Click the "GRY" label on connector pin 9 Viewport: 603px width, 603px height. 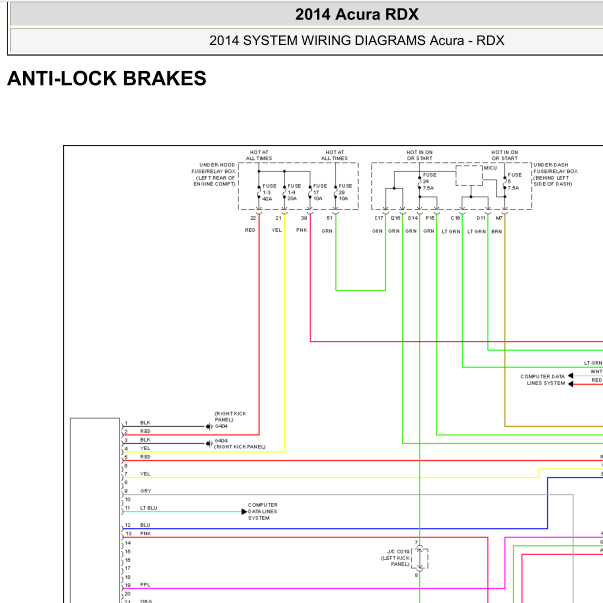[146, 491]
